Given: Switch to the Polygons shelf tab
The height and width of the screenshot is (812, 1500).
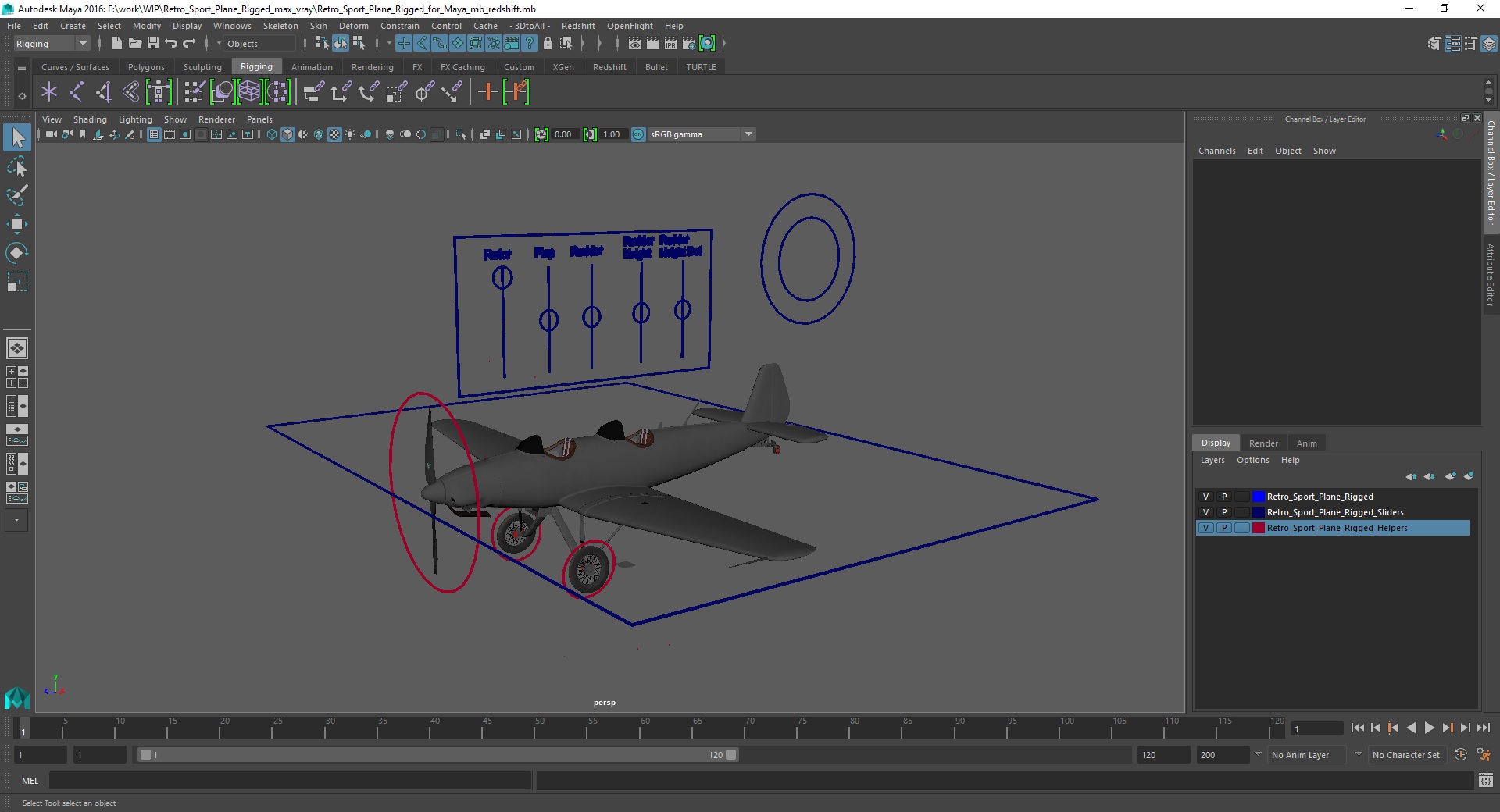Looking at the screenshot, I should [146, 67].
